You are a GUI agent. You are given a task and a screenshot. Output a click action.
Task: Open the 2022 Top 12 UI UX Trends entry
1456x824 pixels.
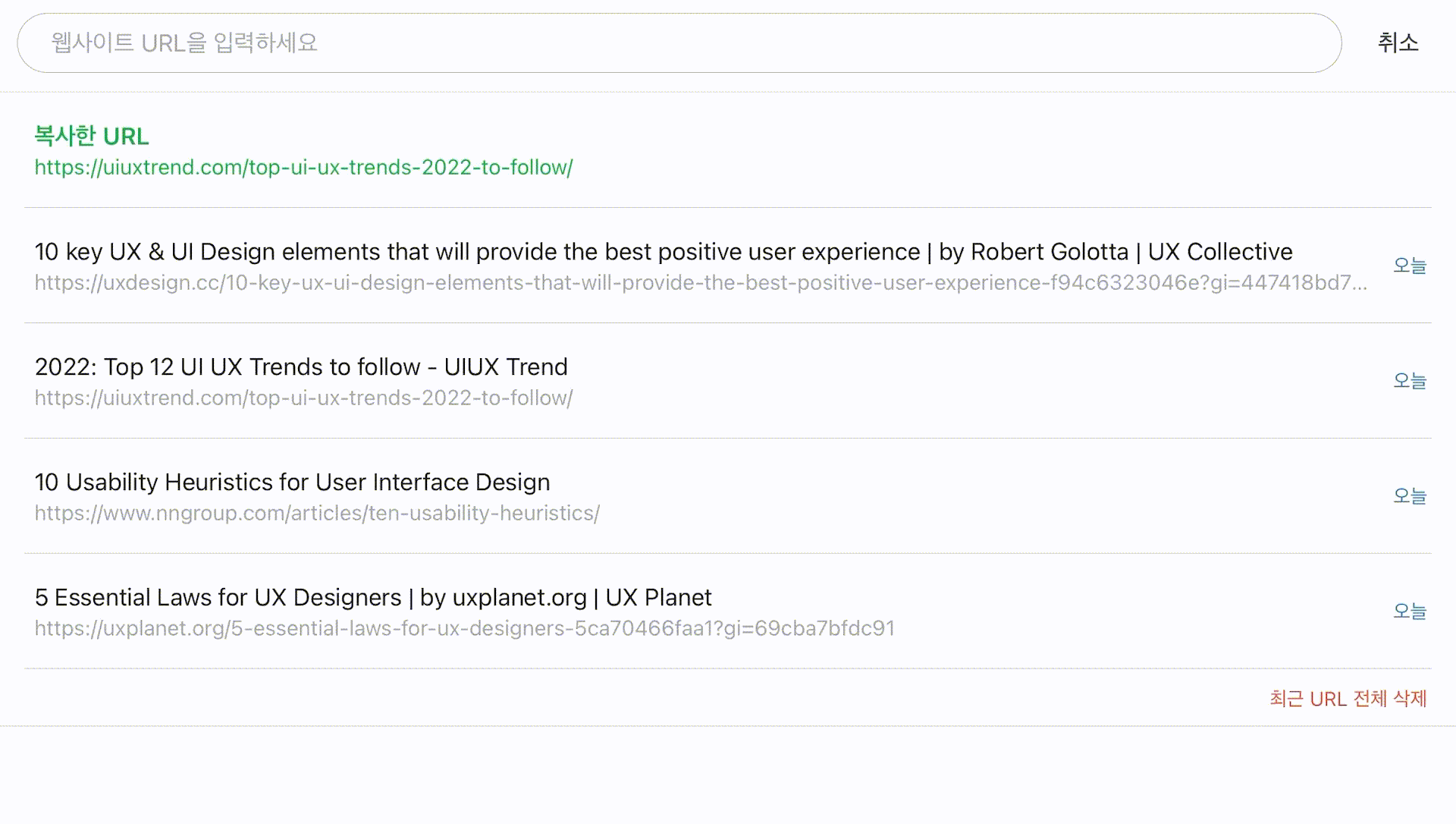[x=301, y=367]
